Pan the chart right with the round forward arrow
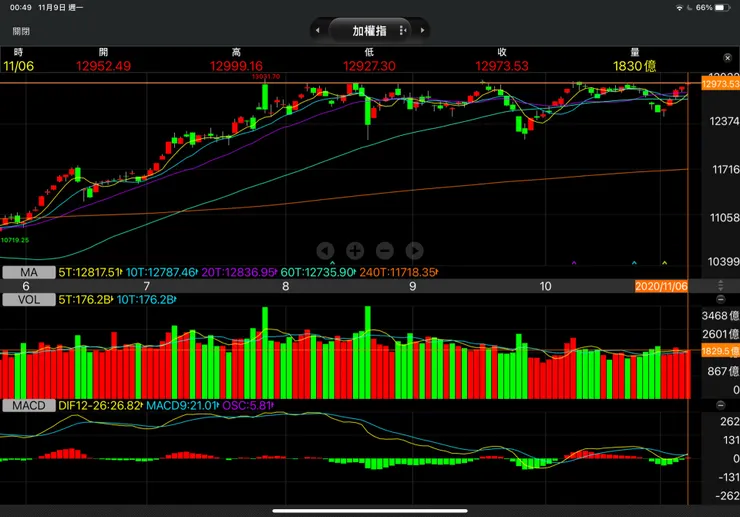 tap(414, 251)
